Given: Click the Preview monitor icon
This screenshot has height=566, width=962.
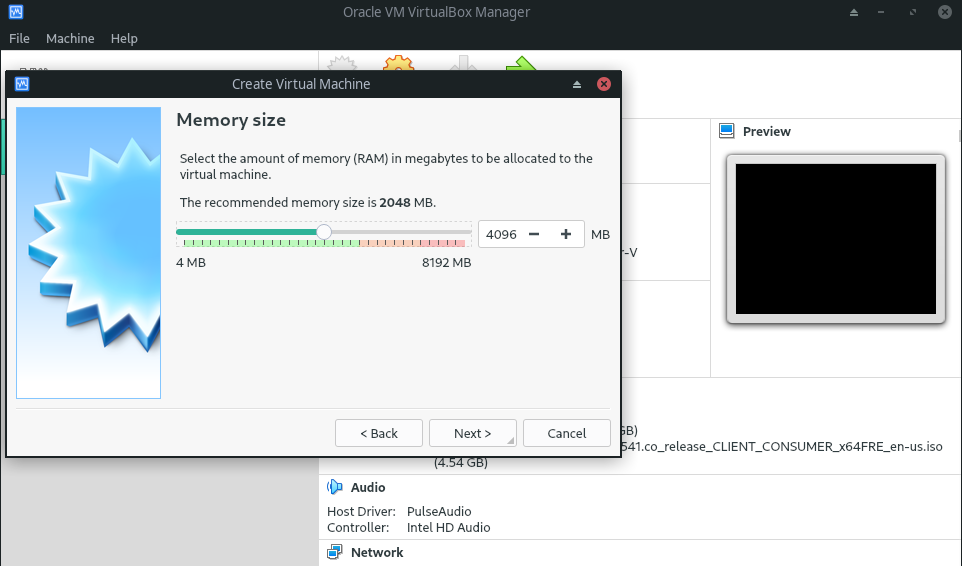Looking at the screenshot, I should (726, 131).
